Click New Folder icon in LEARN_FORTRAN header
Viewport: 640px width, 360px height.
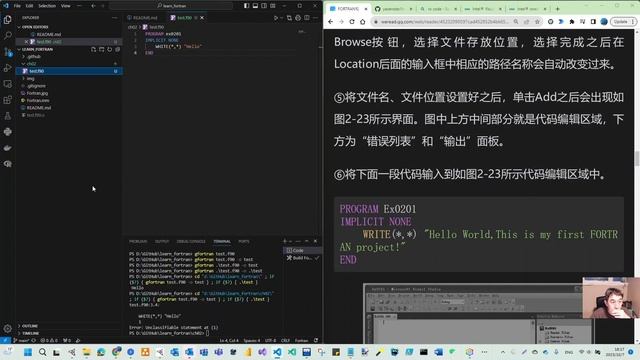(102, 49)
